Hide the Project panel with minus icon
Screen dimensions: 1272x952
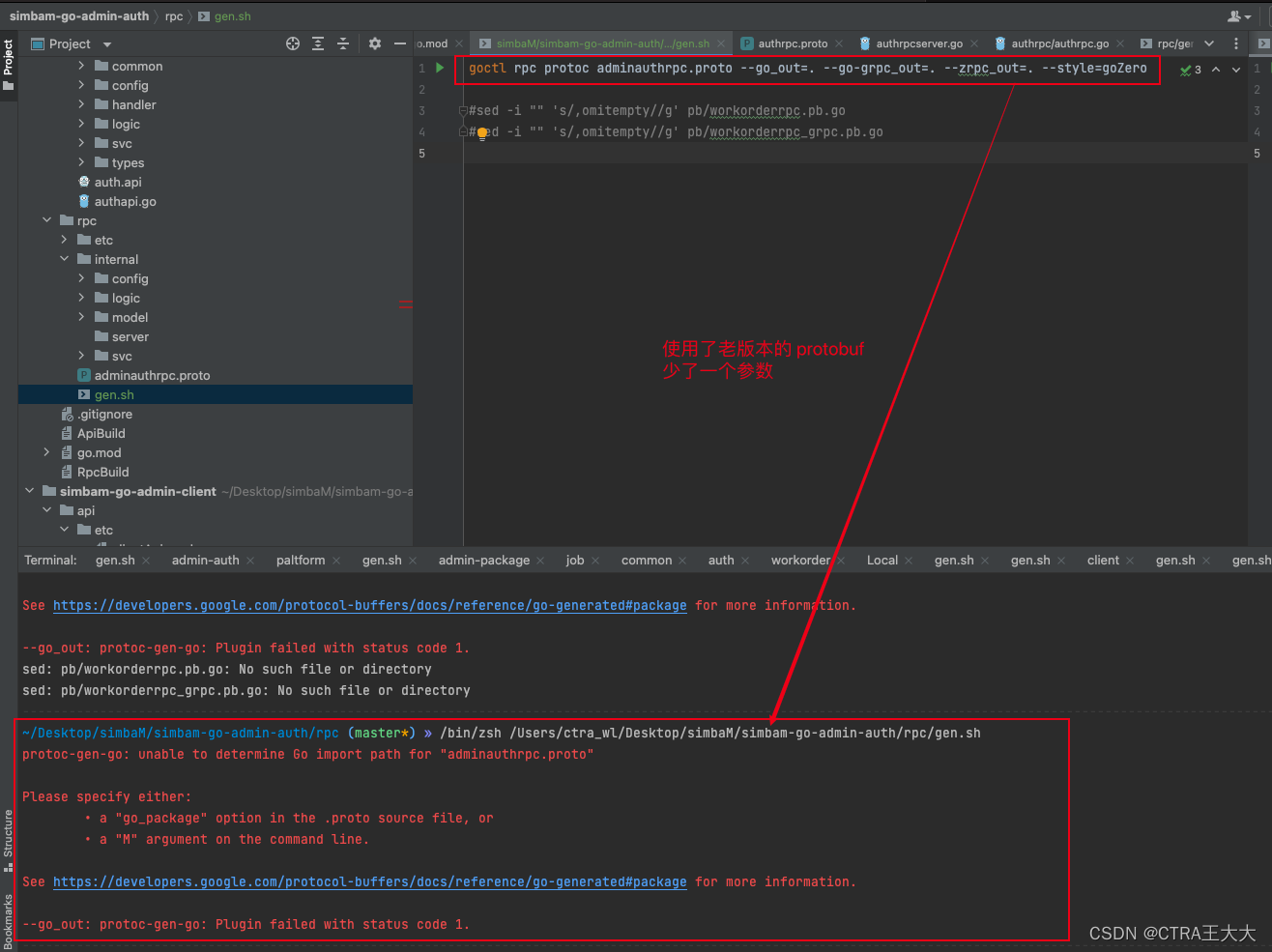[x=399, y=43]
